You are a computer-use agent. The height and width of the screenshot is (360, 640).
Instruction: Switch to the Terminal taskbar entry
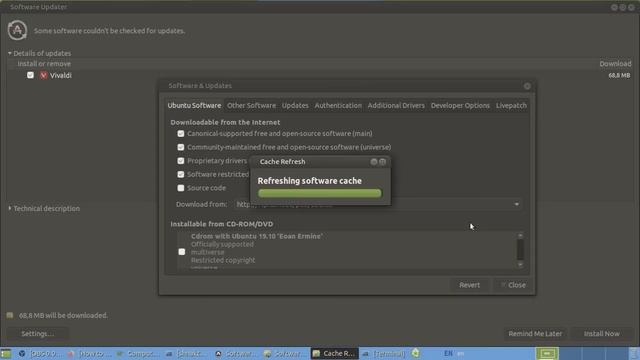[x=384, y=353]
